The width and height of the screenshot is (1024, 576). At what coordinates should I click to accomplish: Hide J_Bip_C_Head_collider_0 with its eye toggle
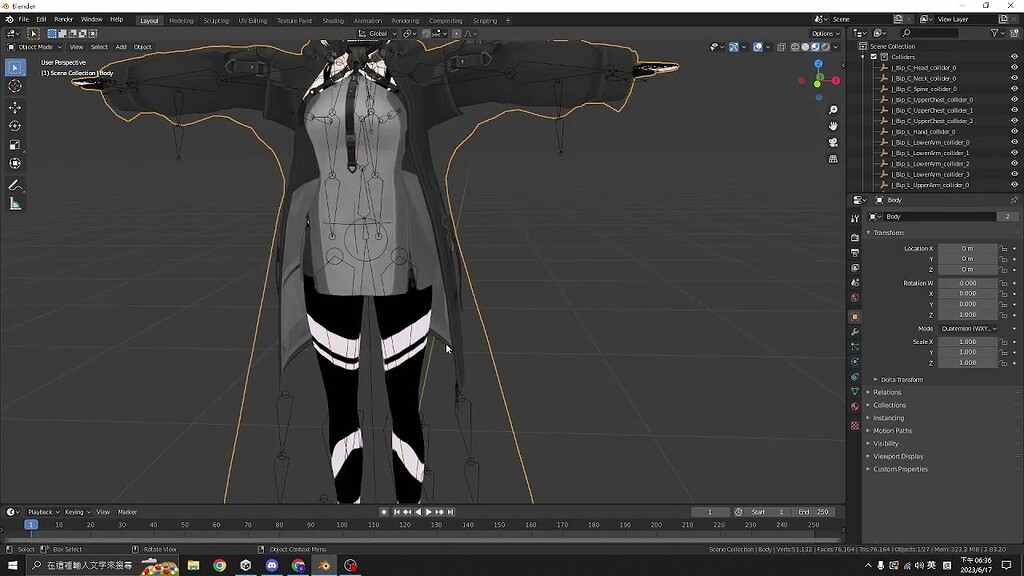click(1014, 67)
